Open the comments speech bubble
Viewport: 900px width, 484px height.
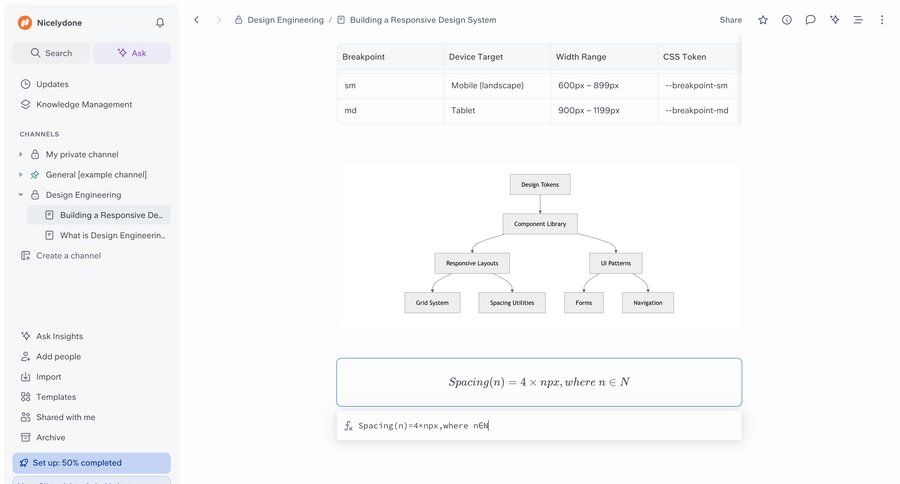click(x=811, y=20)
